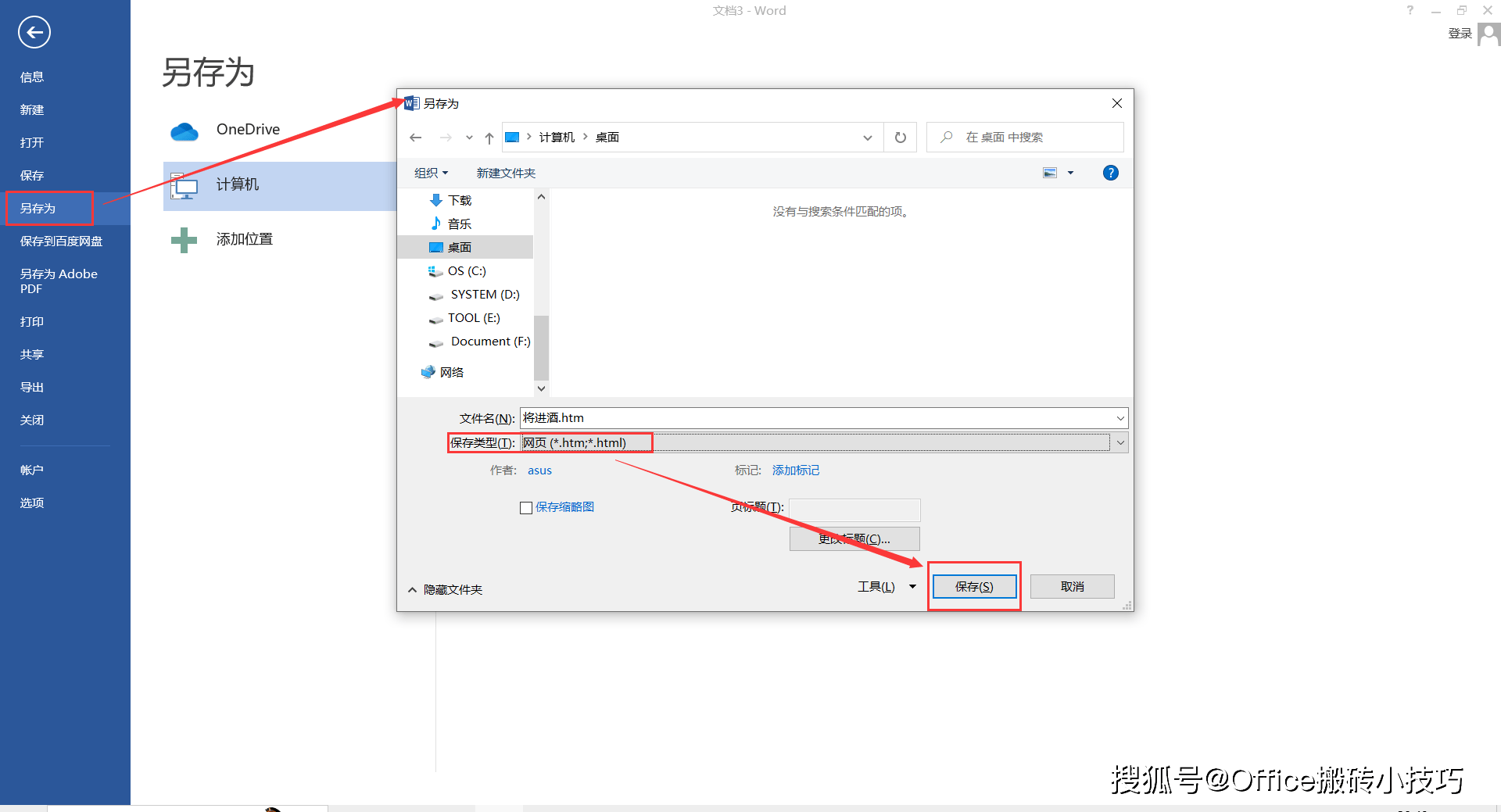This screenshot has height=812, width=1501.
Task: Select 关闭 in the sidebar
Action: pos(32,420)
